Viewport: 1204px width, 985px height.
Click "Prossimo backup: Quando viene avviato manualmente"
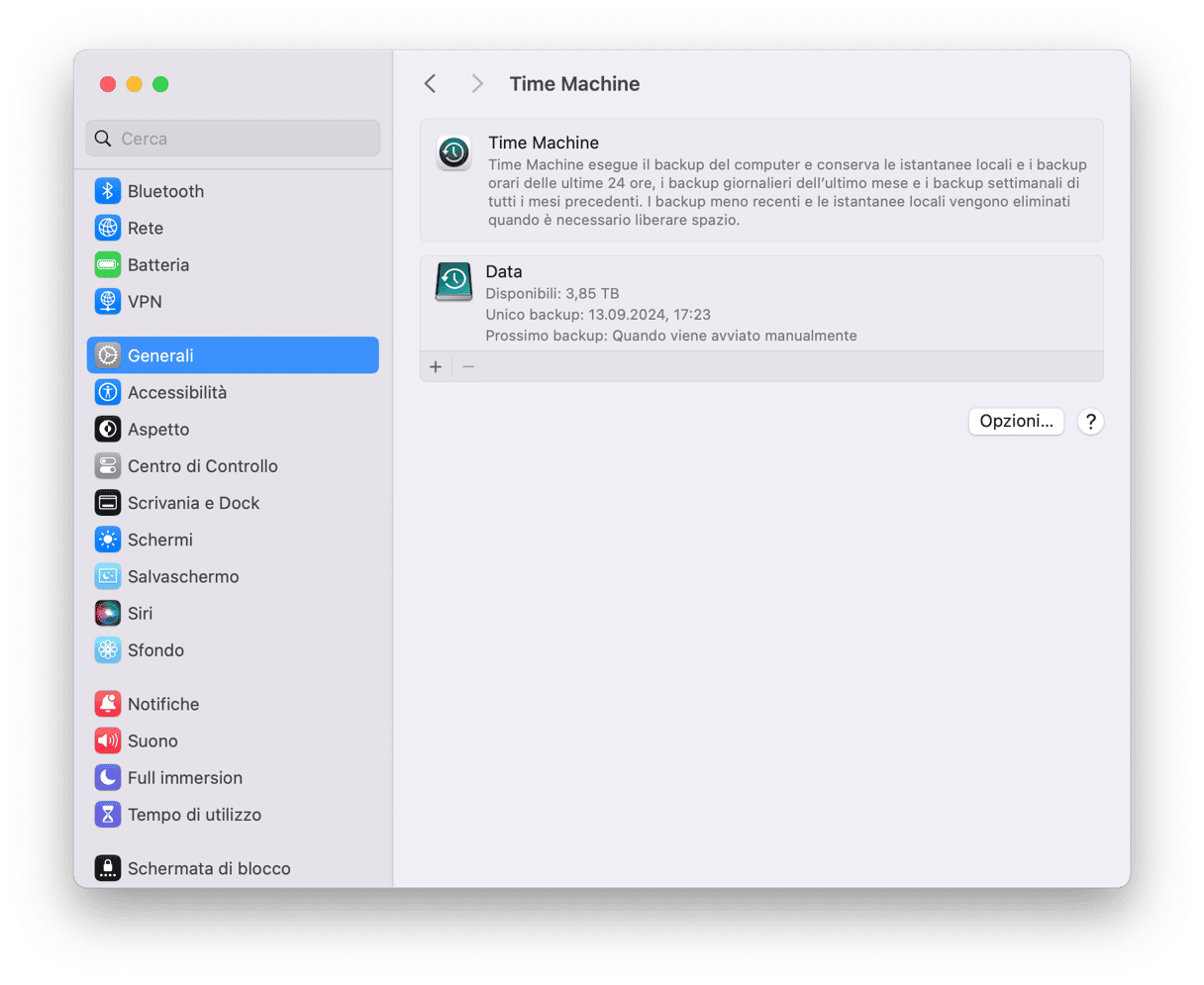(671, 336)
